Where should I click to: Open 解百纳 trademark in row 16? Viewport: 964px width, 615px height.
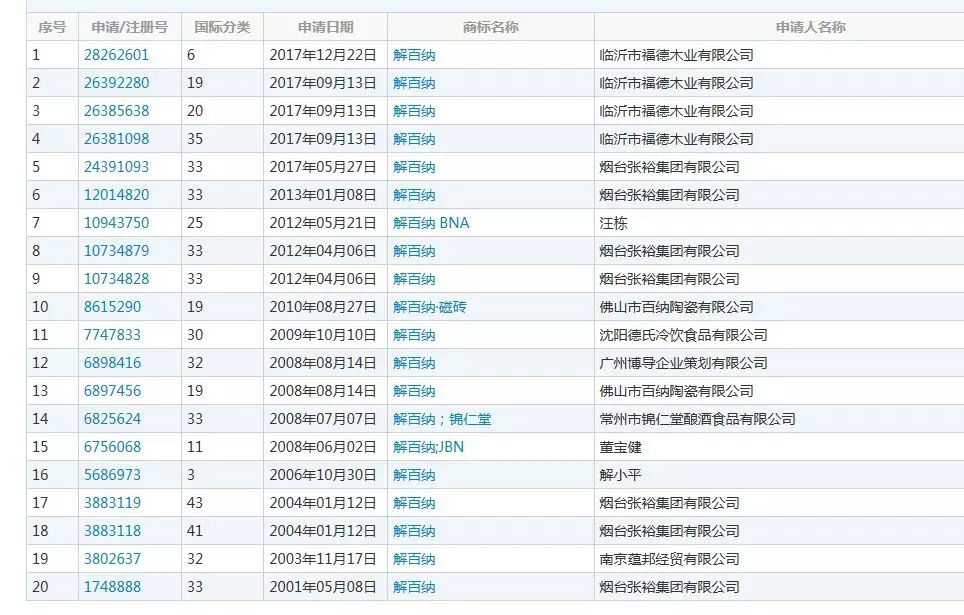click(x=414, y=475)
